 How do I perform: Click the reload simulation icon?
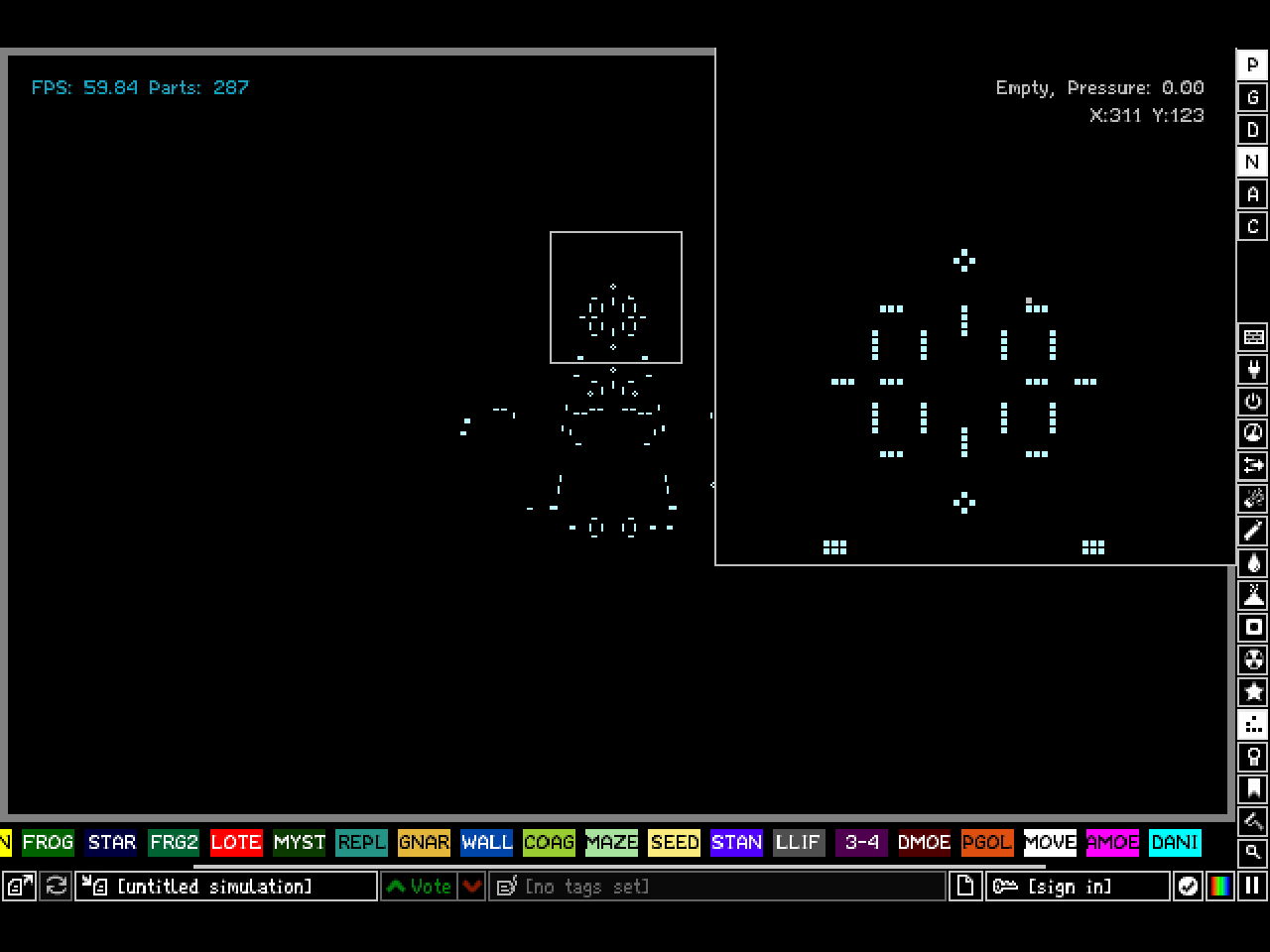(x=57, y=886)
